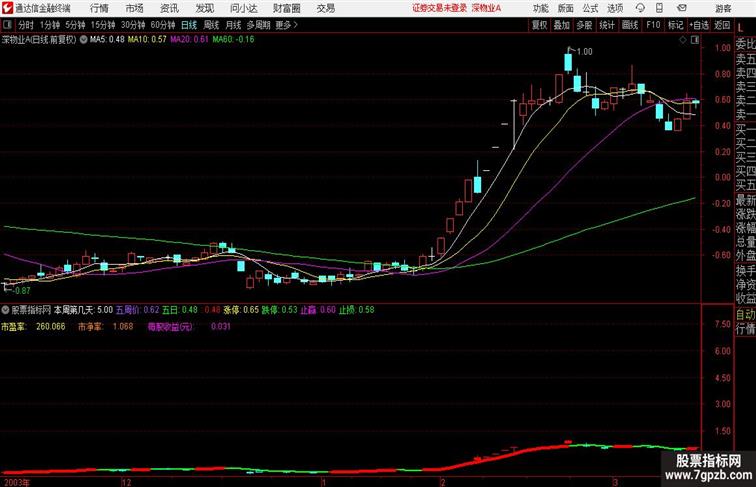
Task: Click the 3 month marker on time axis
Action: click(615, 482)
